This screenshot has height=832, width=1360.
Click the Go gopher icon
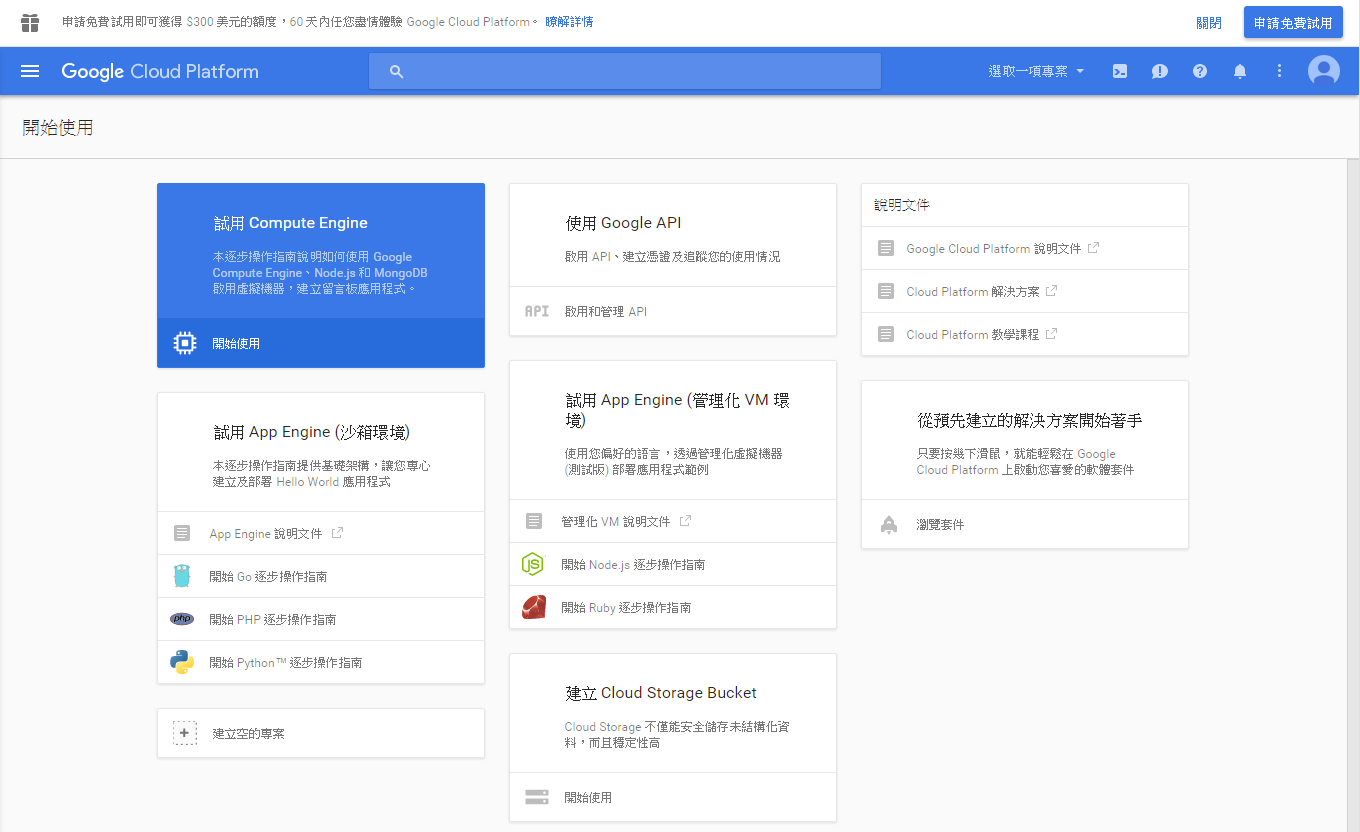[x=182, y=576]
